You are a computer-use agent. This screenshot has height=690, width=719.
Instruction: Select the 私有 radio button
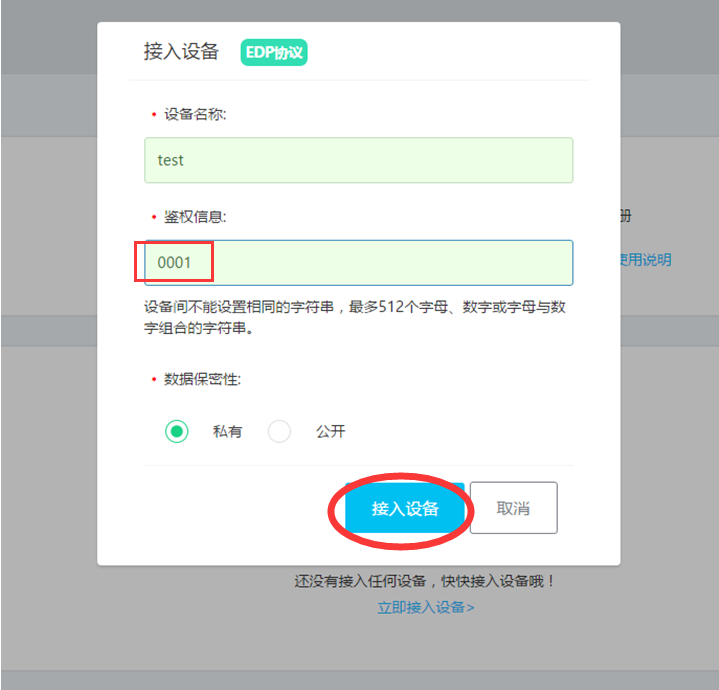(177, 431)
